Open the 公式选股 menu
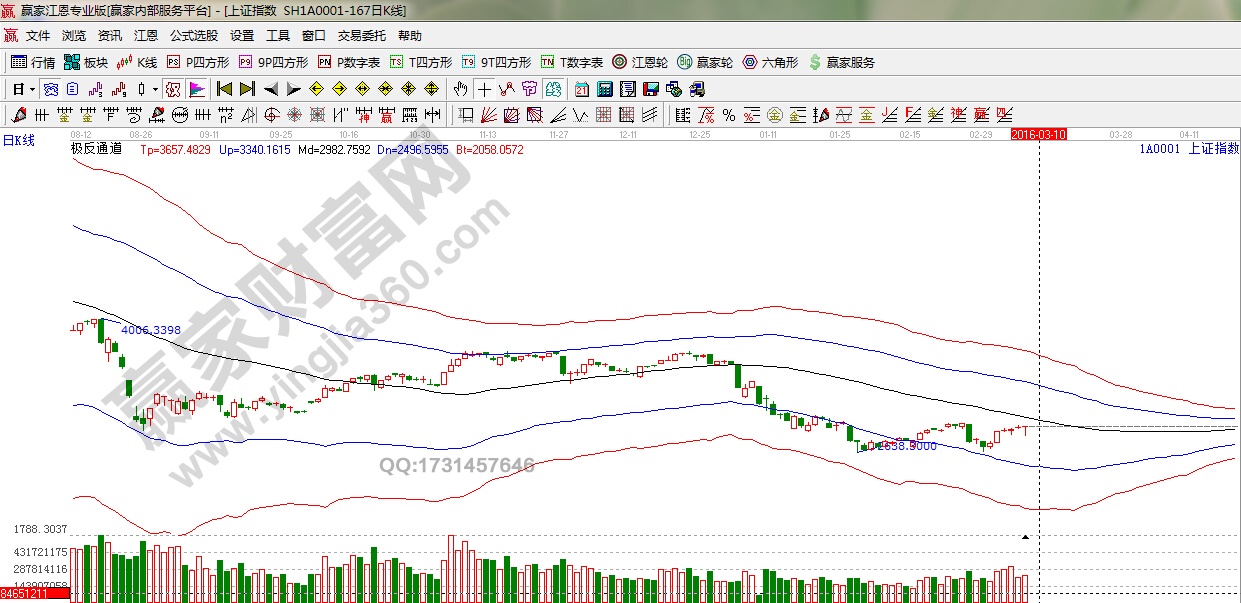 [193, 36]
